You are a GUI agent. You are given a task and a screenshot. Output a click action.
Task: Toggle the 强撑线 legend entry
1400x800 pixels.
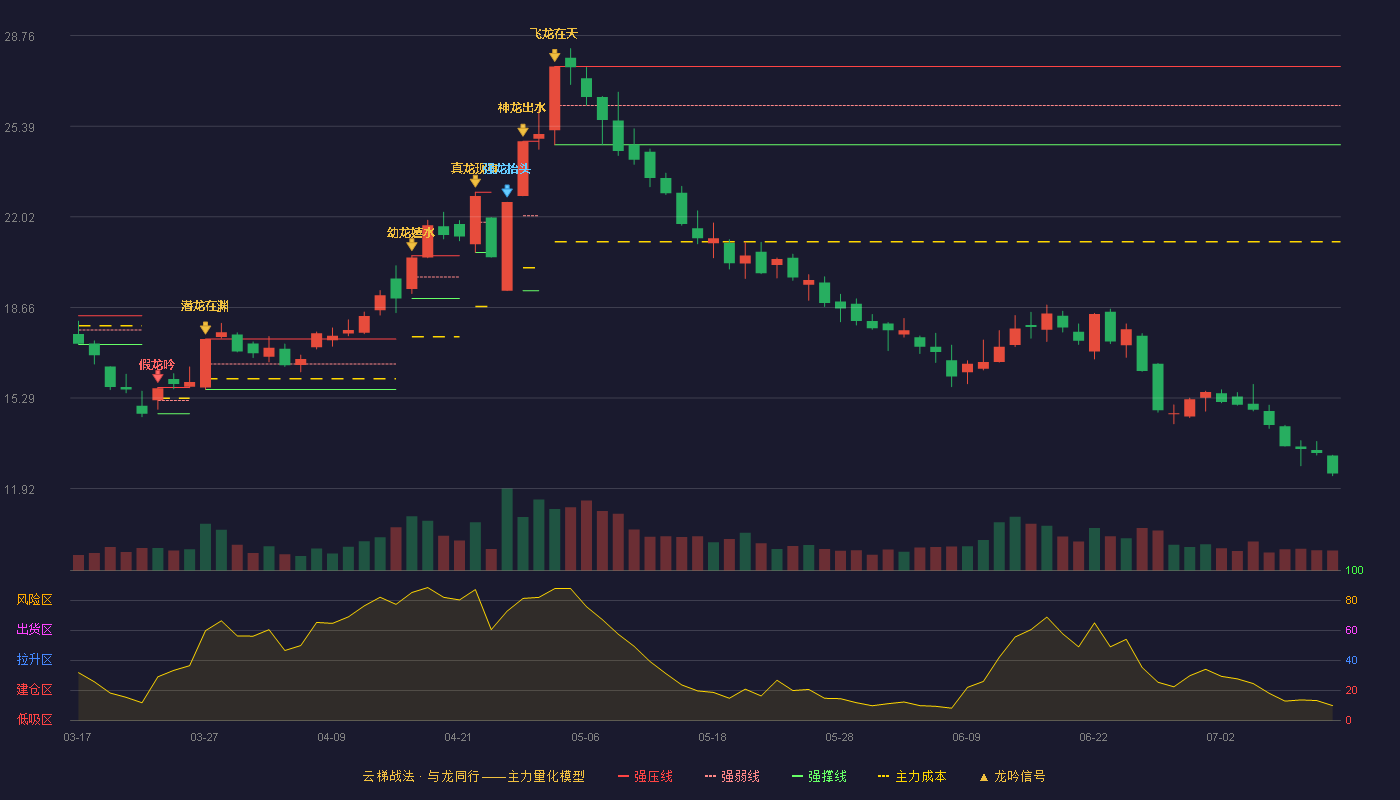(x=819, y=776)
